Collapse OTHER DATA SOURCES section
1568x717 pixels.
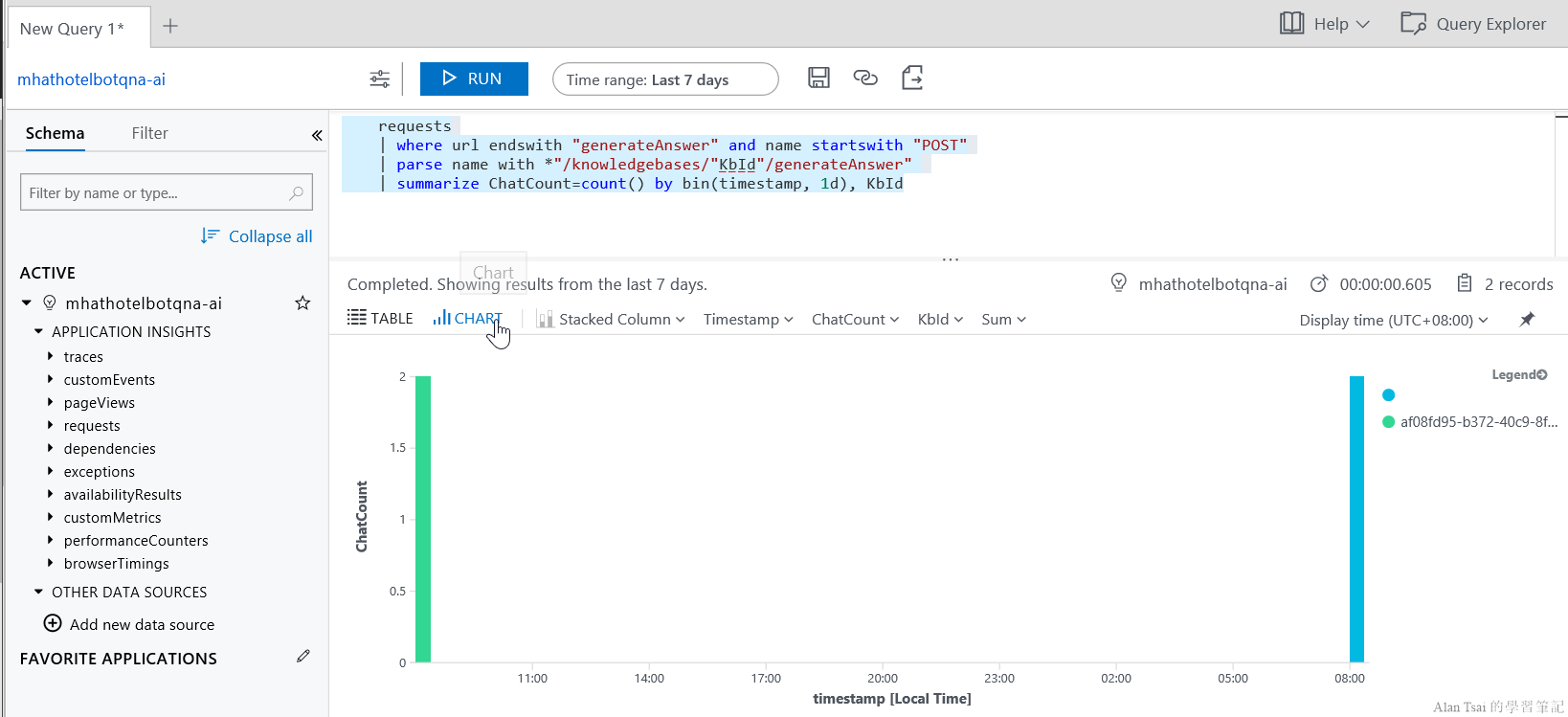39,592
